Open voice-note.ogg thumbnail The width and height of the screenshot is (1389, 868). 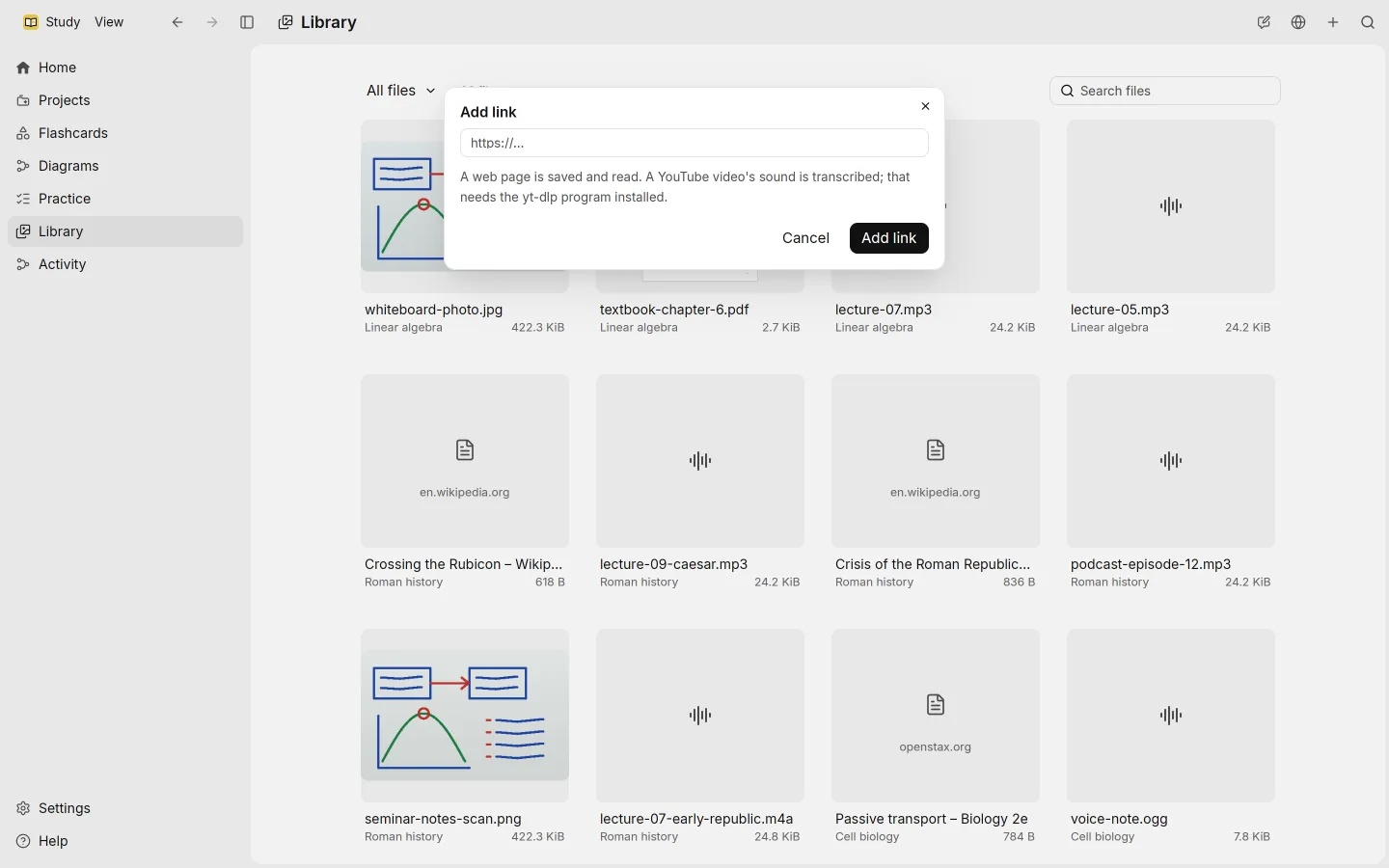click(x=1171, y=716)
